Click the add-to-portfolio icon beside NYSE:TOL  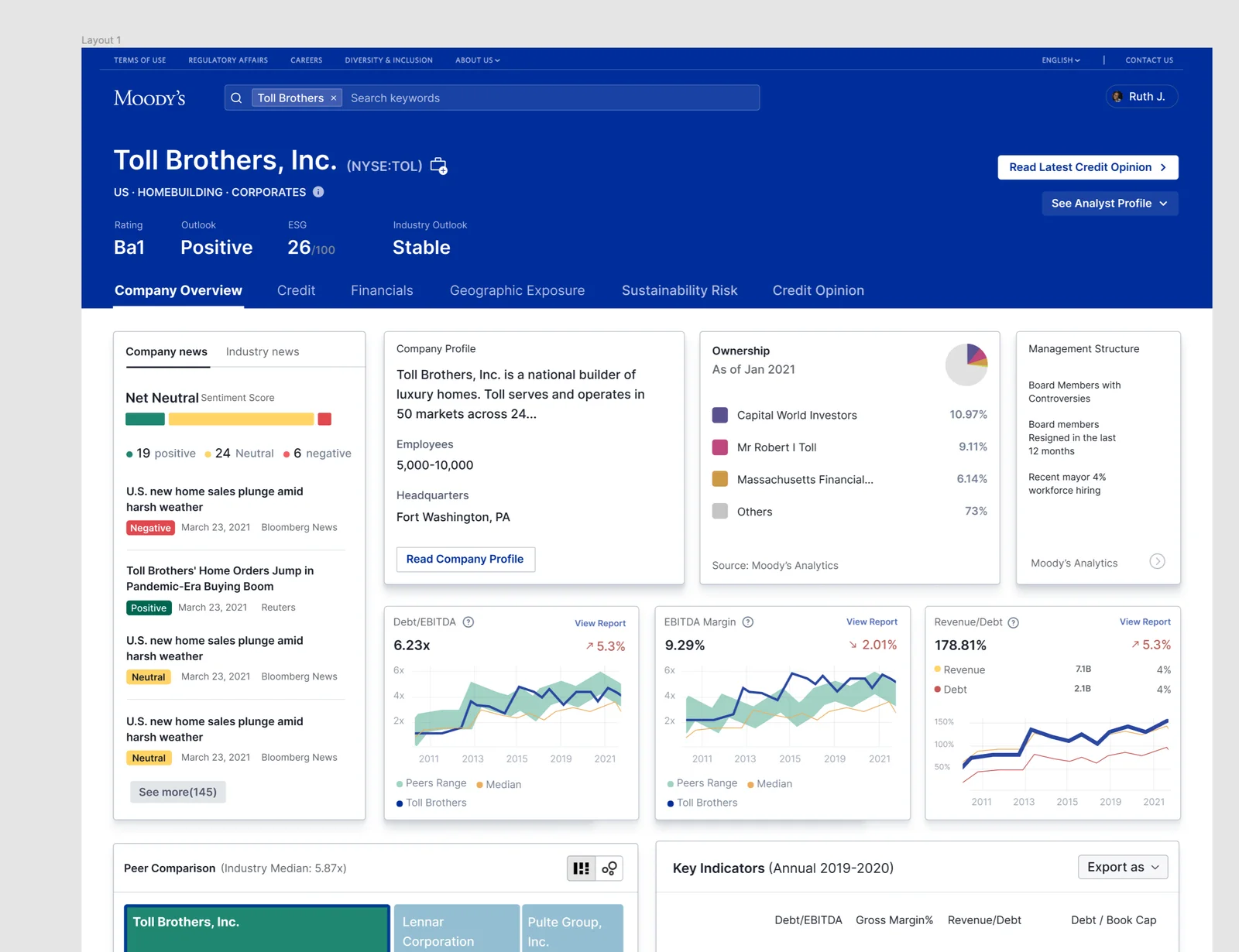438,166
